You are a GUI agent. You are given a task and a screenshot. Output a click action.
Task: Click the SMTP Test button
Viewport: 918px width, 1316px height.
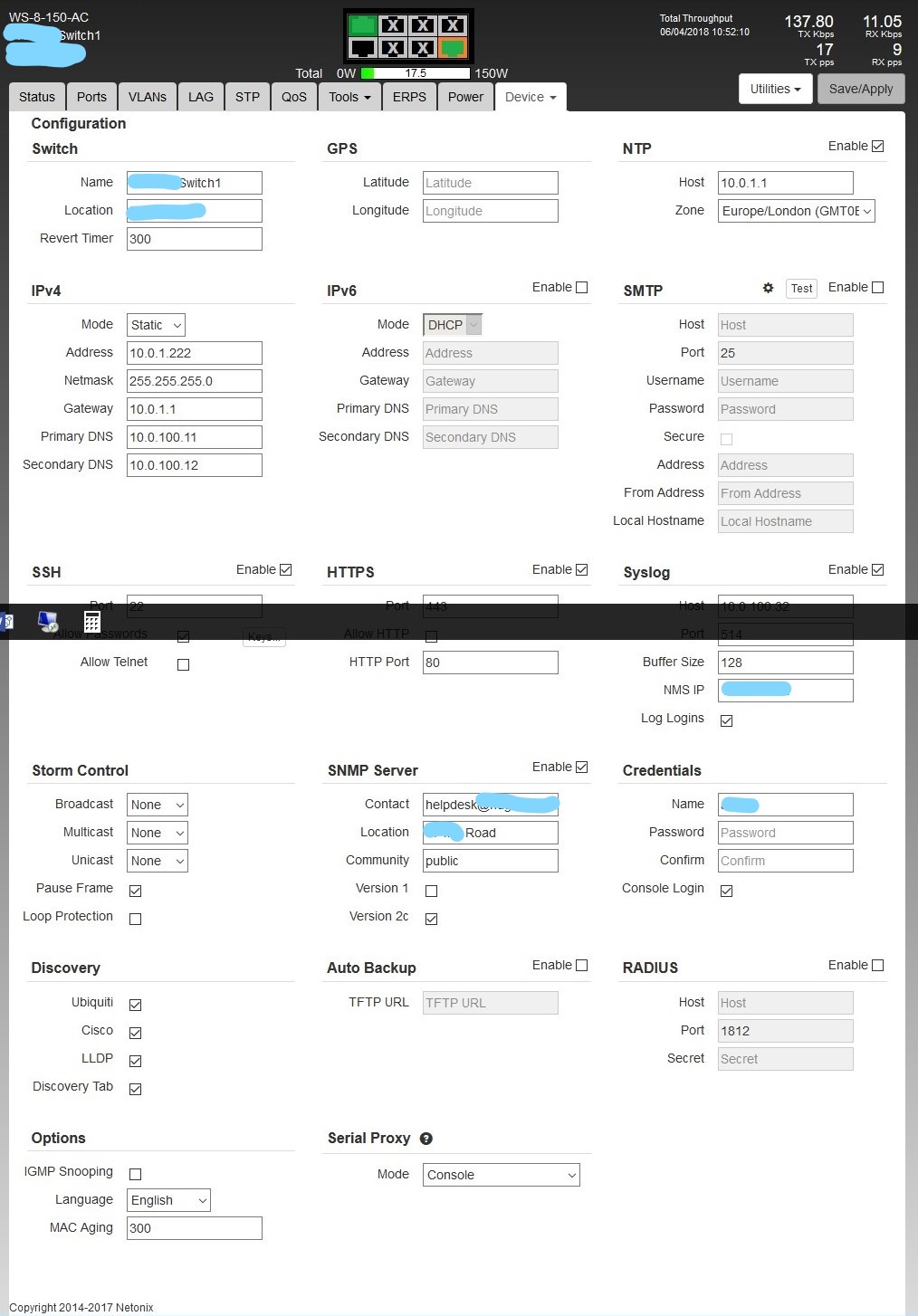[x=801, y=289]
